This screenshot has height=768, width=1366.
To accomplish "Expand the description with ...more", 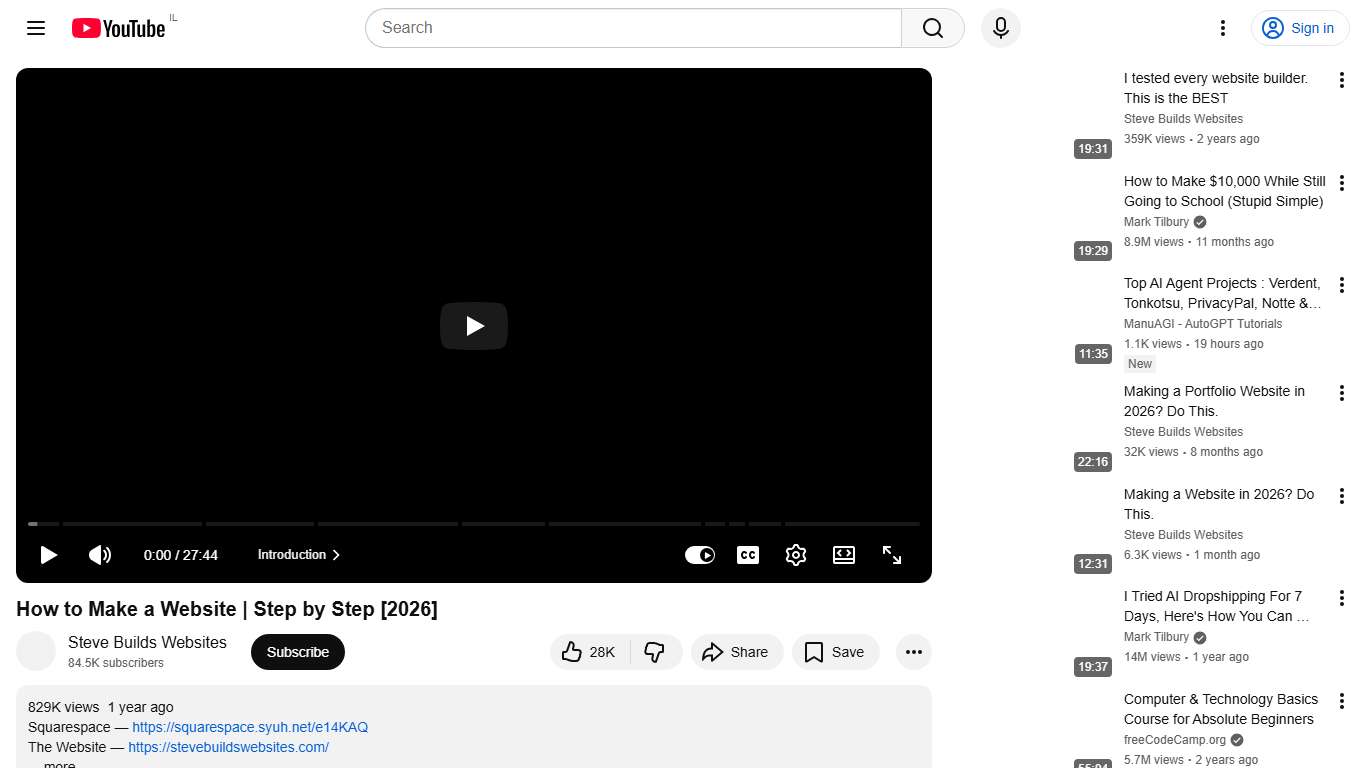I will click(57, 763).
